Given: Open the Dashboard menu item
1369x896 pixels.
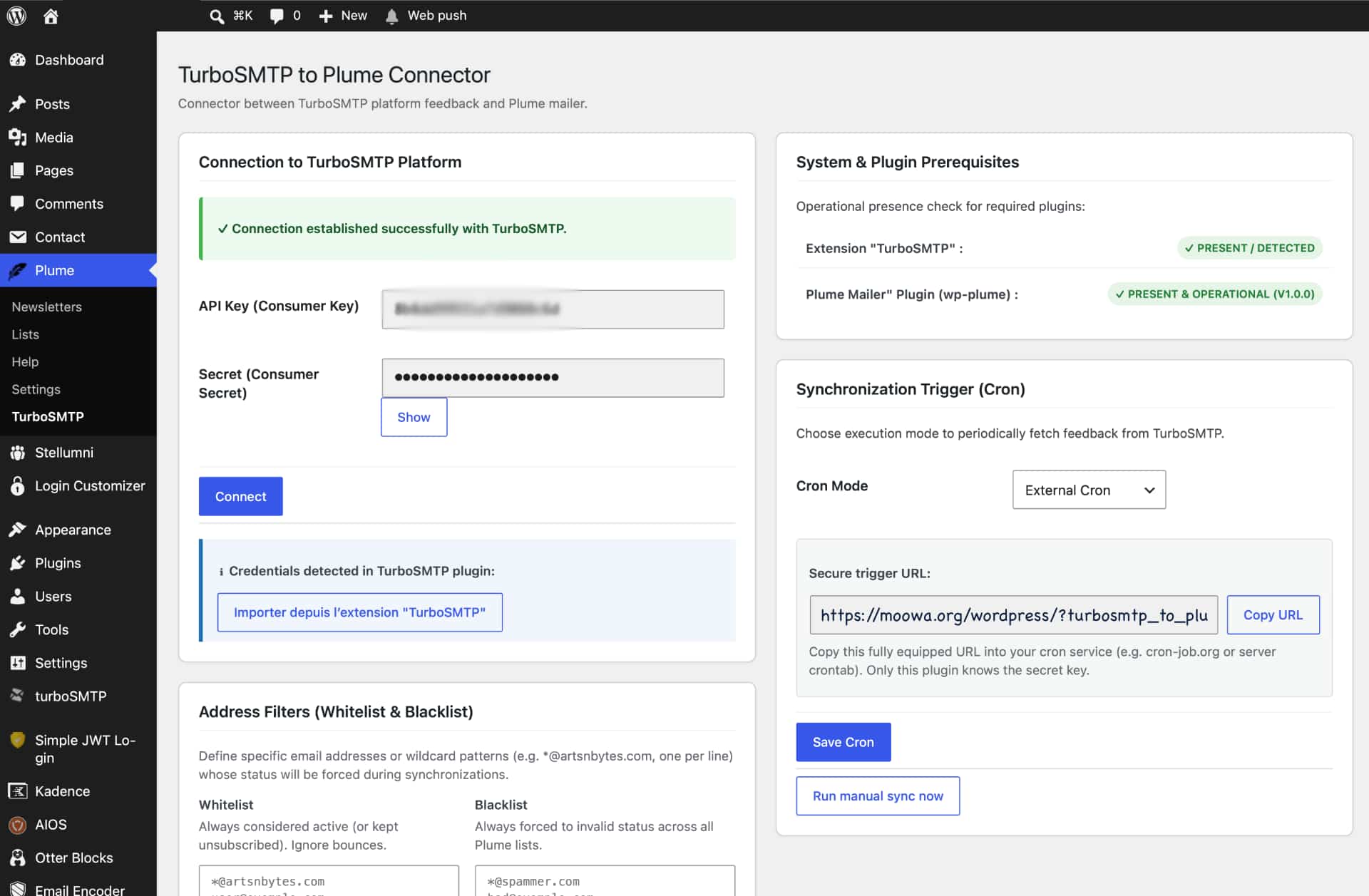Looking at the screenshot, I should pyautogui.click(x=78, y=60).
